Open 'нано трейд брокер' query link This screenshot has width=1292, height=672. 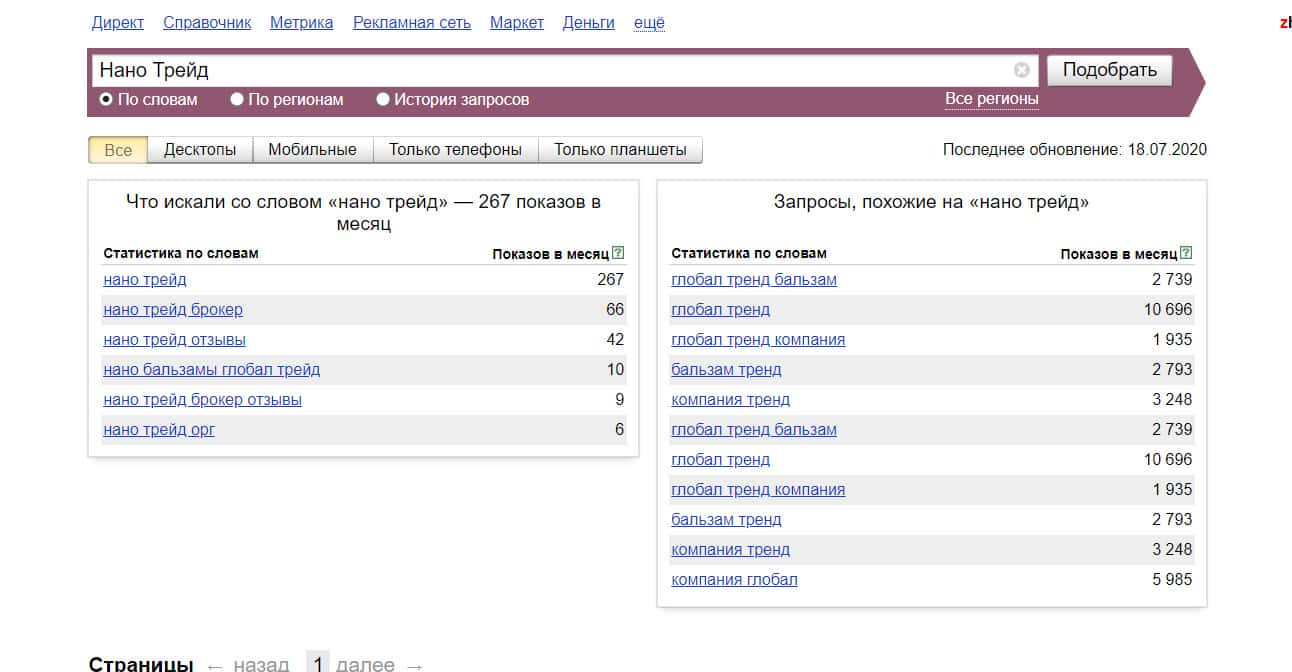click(173, 310)
